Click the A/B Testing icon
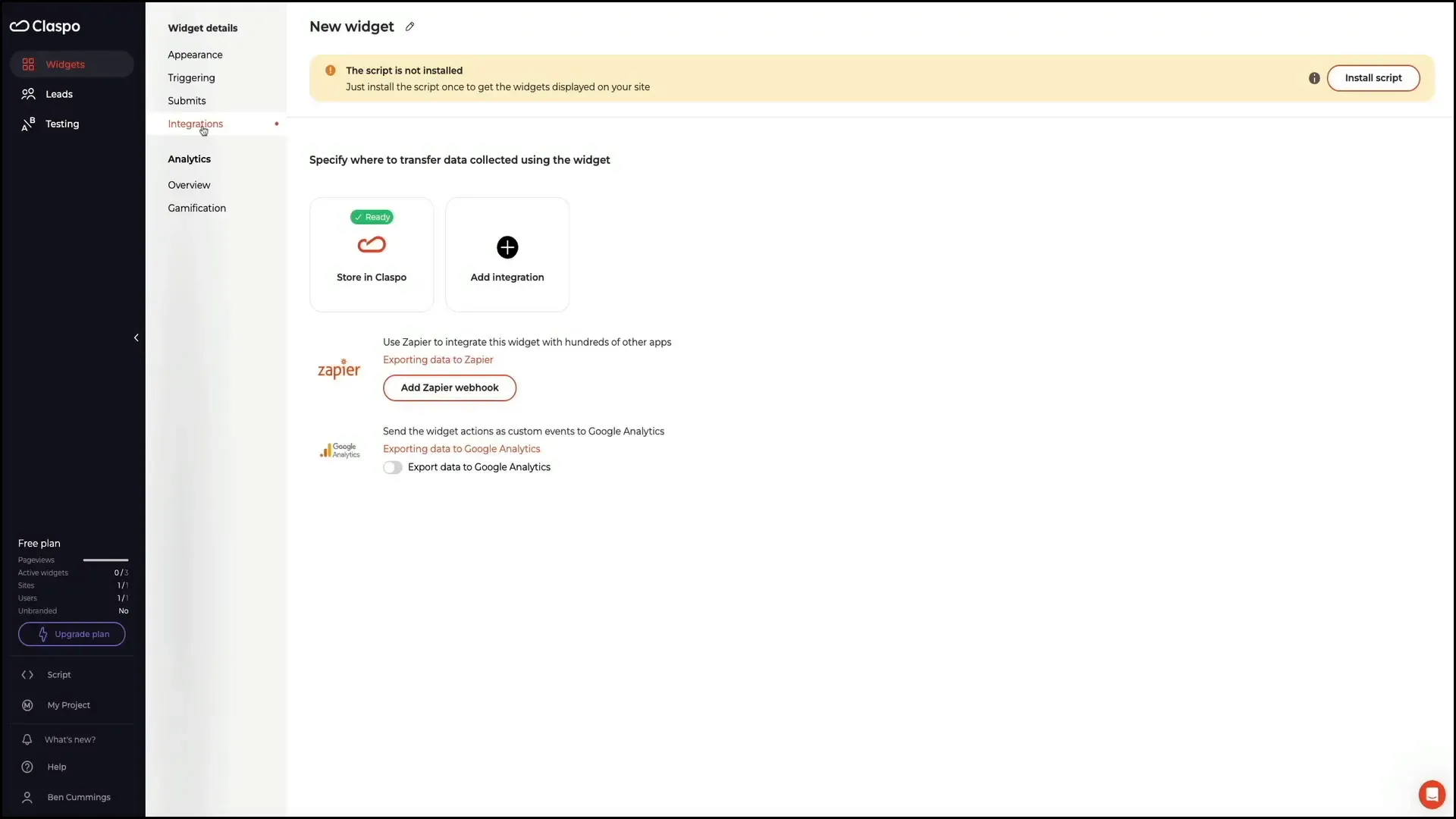 tap(28, 124)
